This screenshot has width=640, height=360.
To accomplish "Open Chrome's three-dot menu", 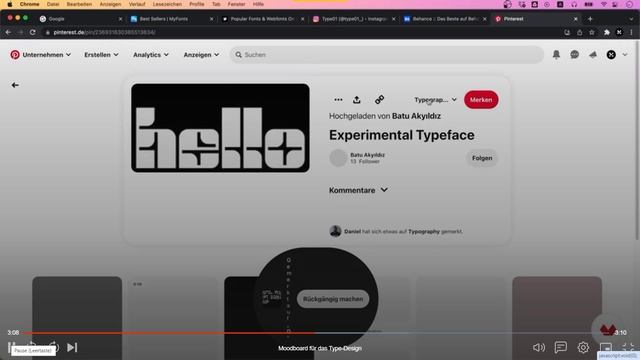I will click(x=631, y=32).
